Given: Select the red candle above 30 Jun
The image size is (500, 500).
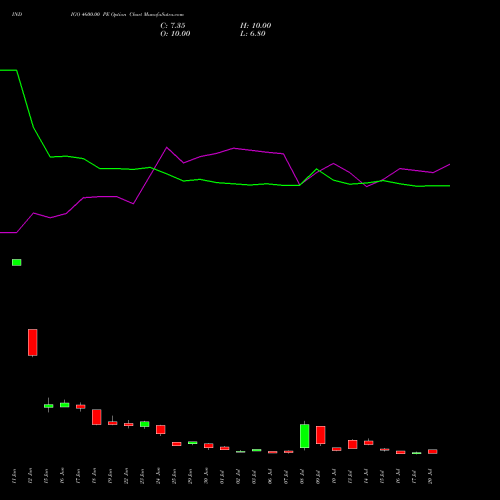Looking at the screenshot, I should pyautogui.click(x=209, y=446).
